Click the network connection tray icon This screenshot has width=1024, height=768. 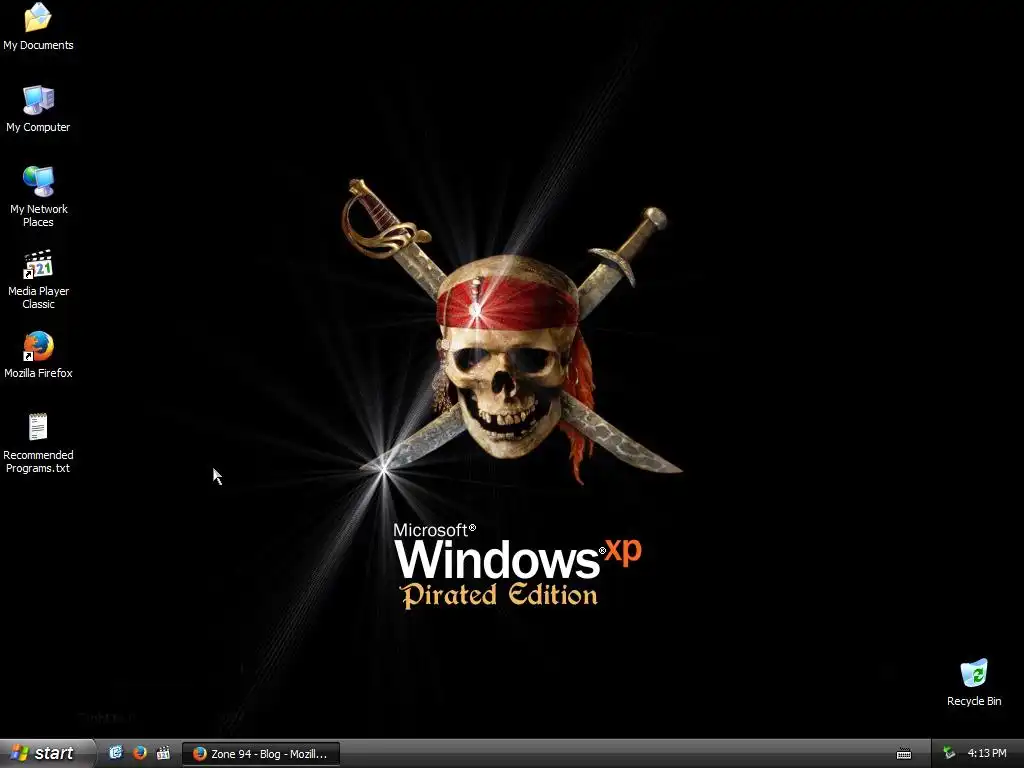pos(949,754)
